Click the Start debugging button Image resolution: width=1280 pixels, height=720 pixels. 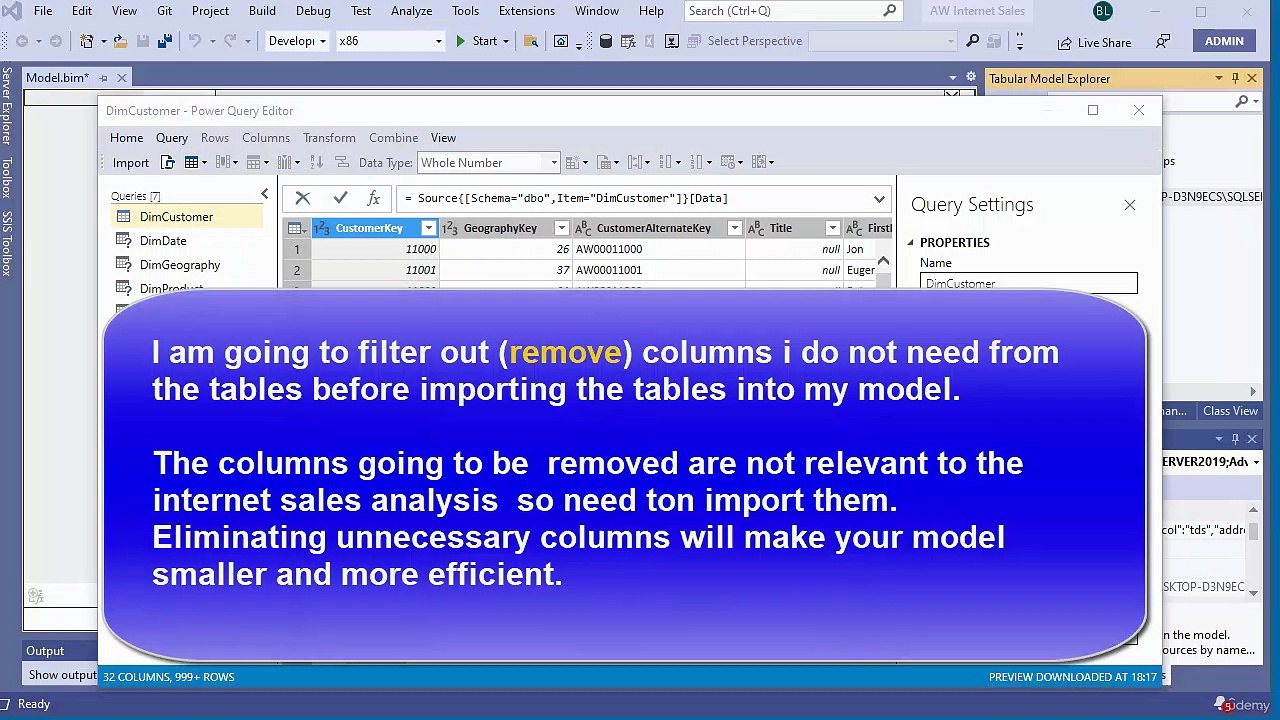pos(476,41)
